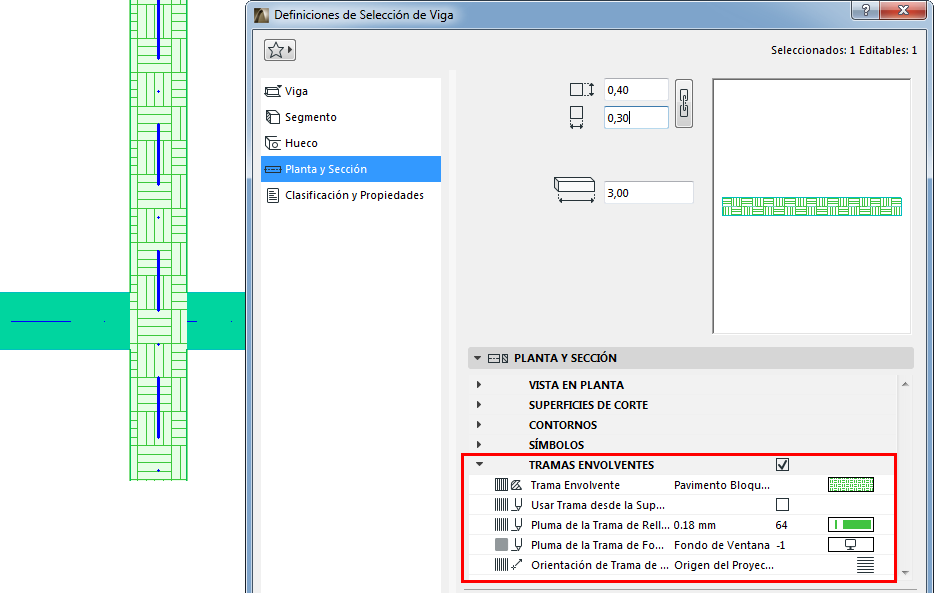This screenshot has height=593, width=934.
Task: Toggle the chain link proportions button
Action: [684, 104]
